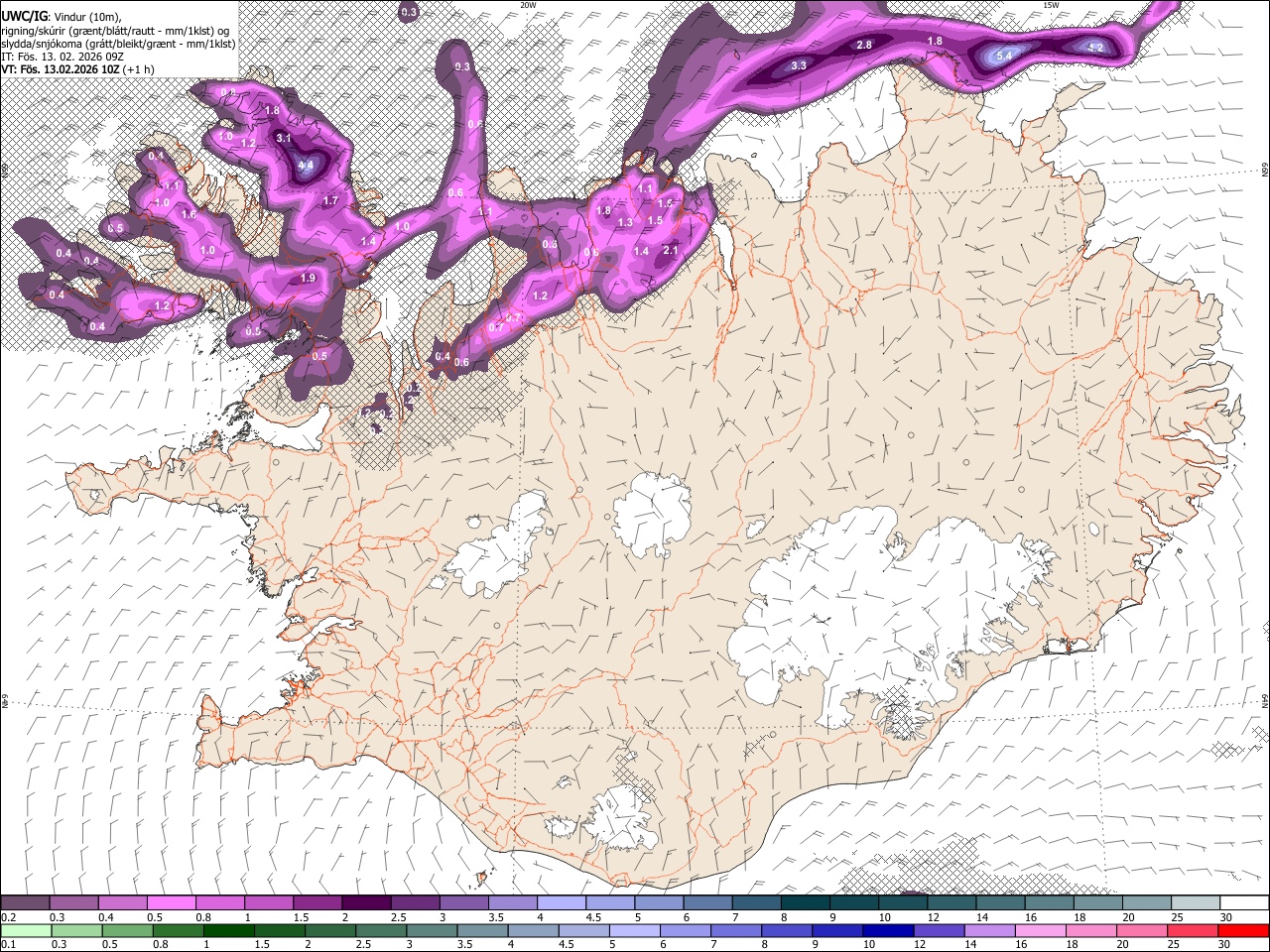Click the 4.2 precipitation value on the map
The height and width of the screenshot is (952, 1270).
tap(1096, 48)
